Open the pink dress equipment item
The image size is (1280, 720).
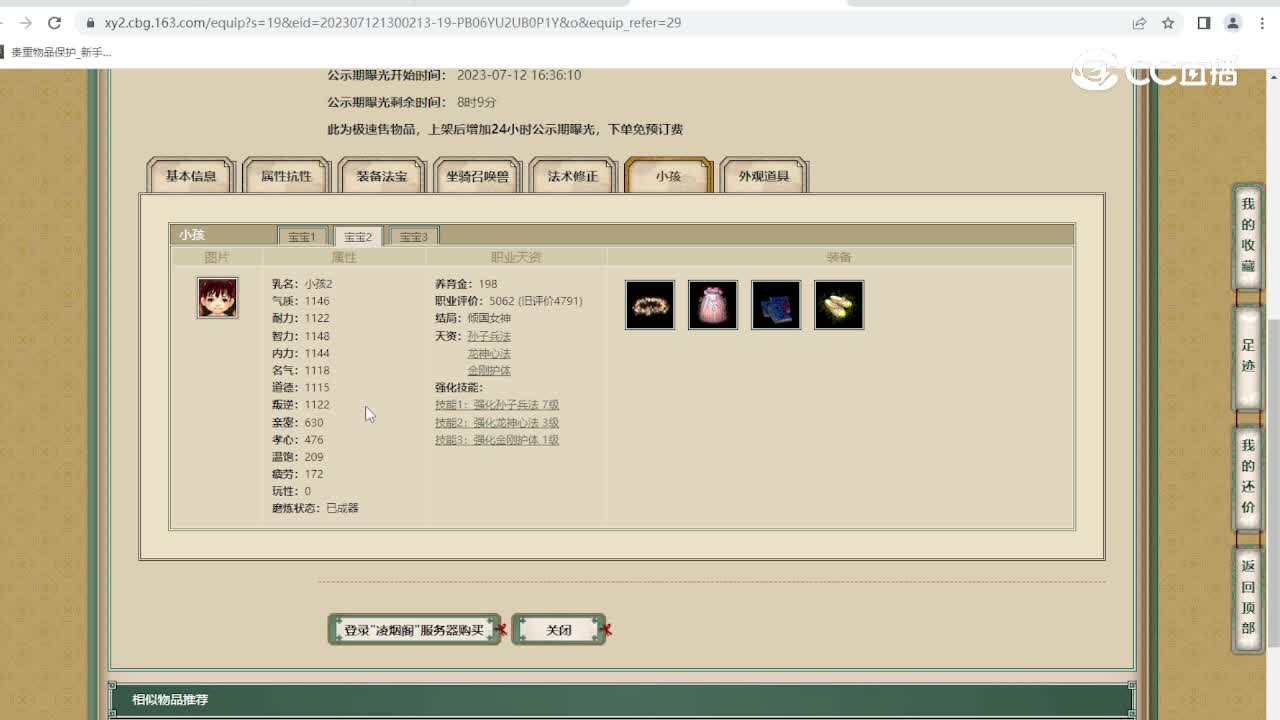click(x=713, y=305)
